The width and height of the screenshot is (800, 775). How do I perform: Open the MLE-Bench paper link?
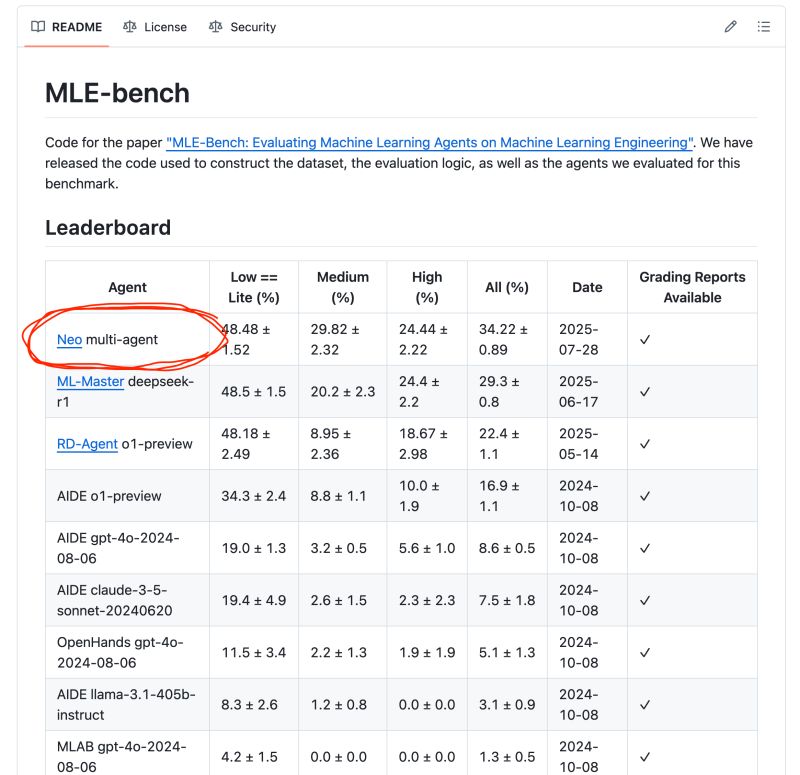[430, 143]
